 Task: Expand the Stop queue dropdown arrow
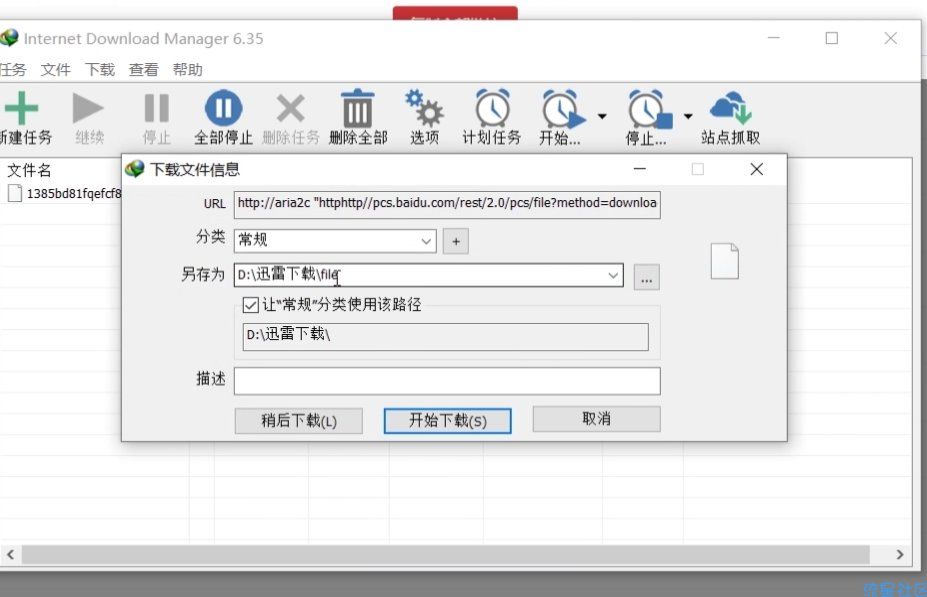pyautogui.click(x=688, y=116)
